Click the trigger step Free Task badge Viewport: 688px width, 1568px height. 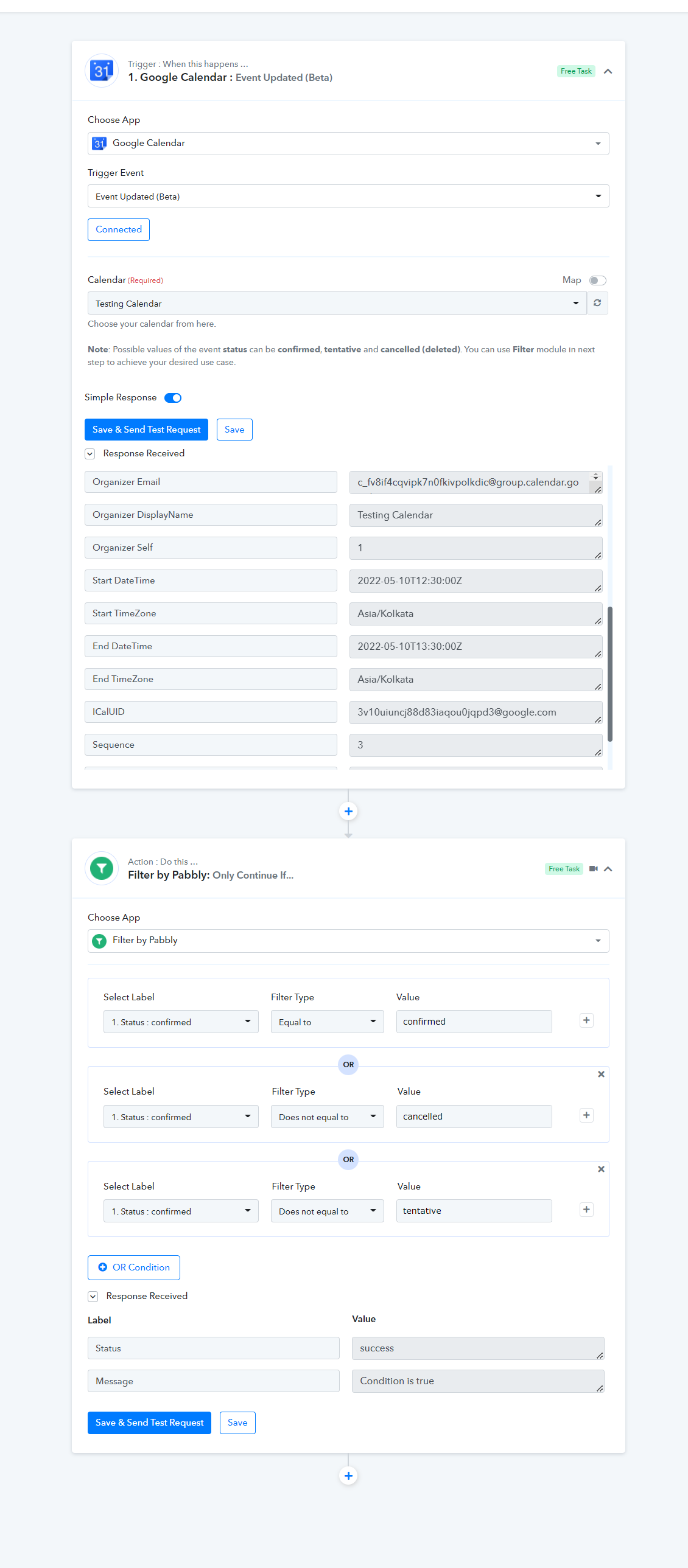coord(576,71)
